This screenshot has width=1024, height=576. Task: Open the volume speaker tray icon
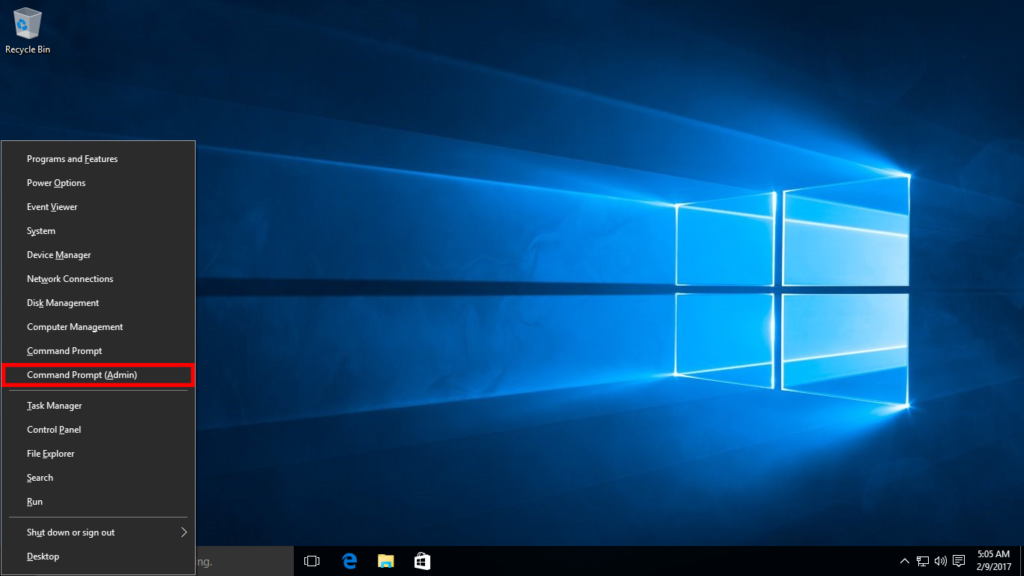click(940, 561)
